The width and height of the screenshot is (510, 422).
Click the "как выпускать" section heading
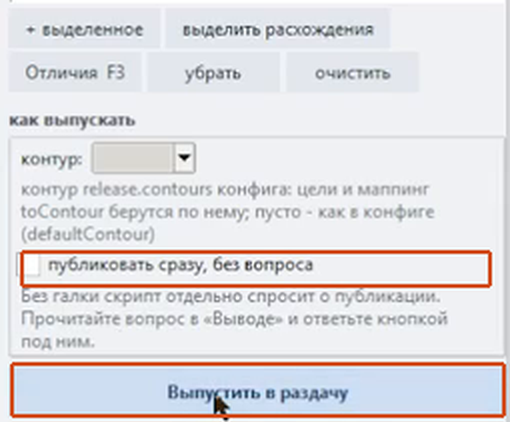tap(72, 120)
